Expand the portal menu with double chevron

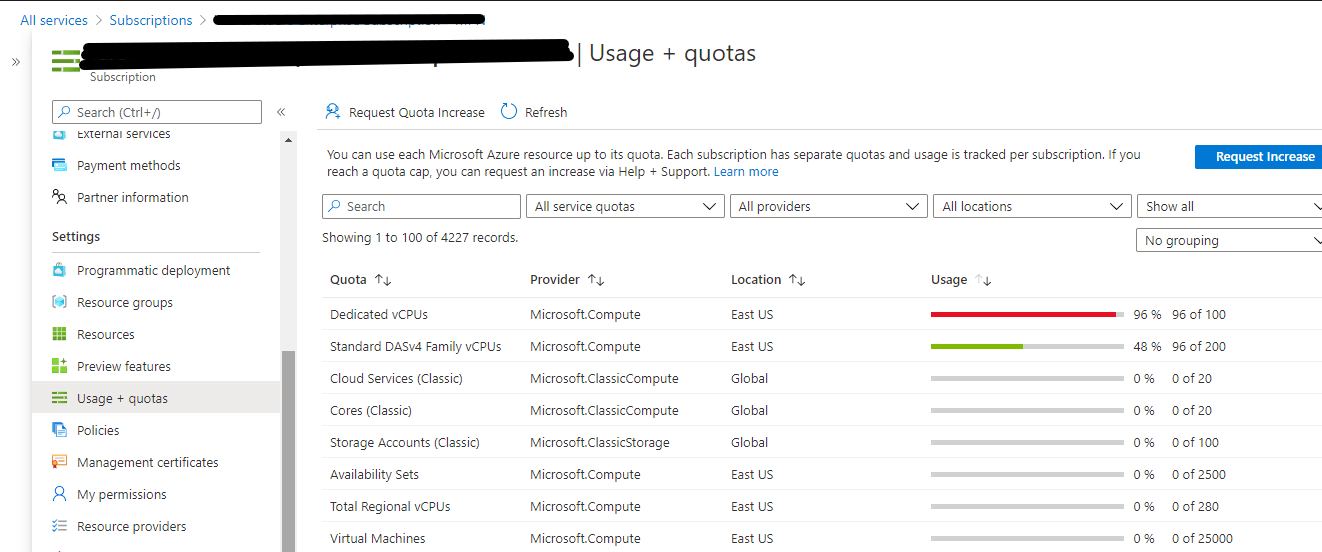click(x=15, y=62)
